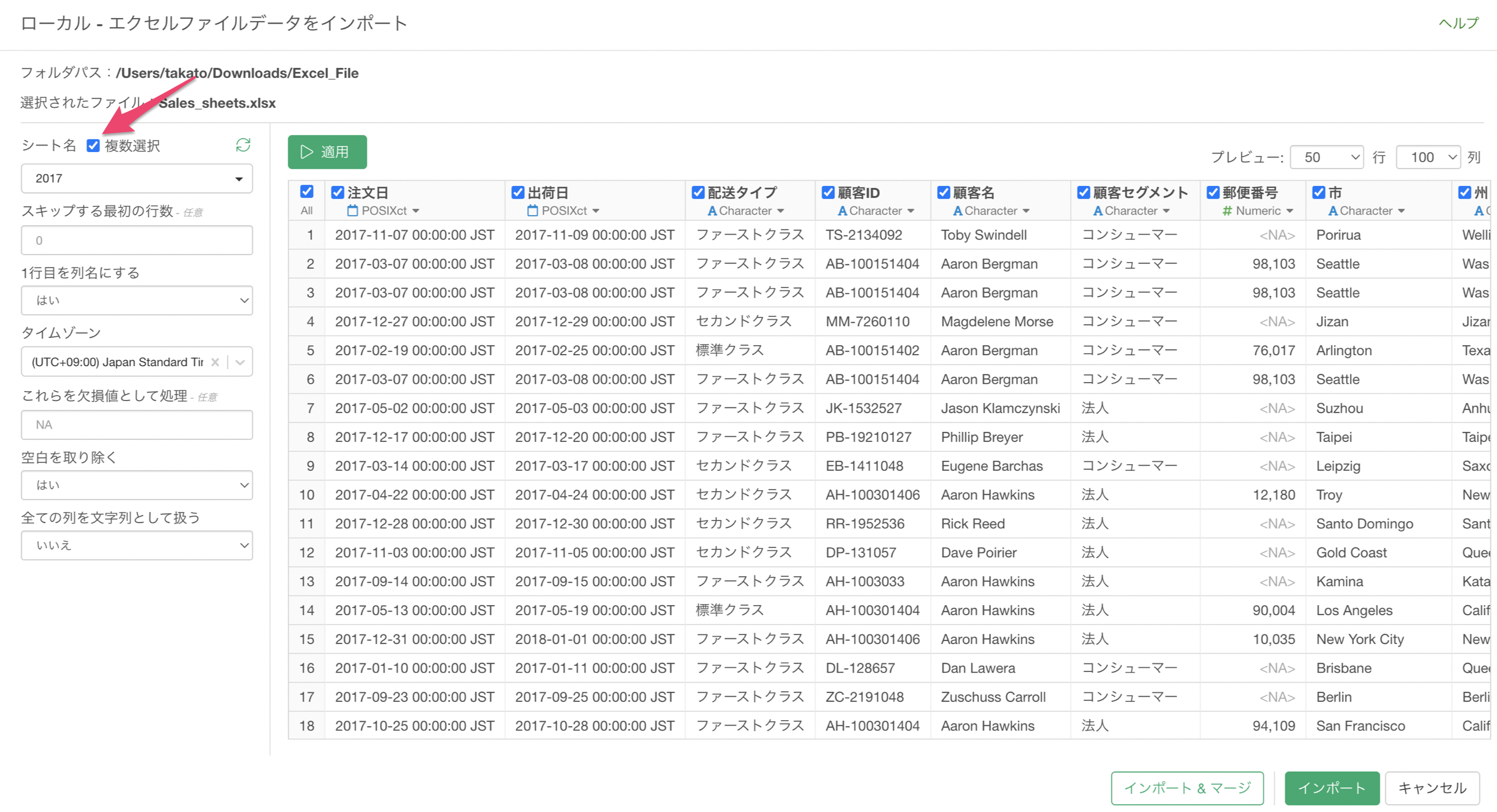Image resolution: width=1497 pixels, height=812 pixels.
Task: Uncheck the 郵便番号 column checkbox
Action: pyautogui.click(x=1213, y=192)
